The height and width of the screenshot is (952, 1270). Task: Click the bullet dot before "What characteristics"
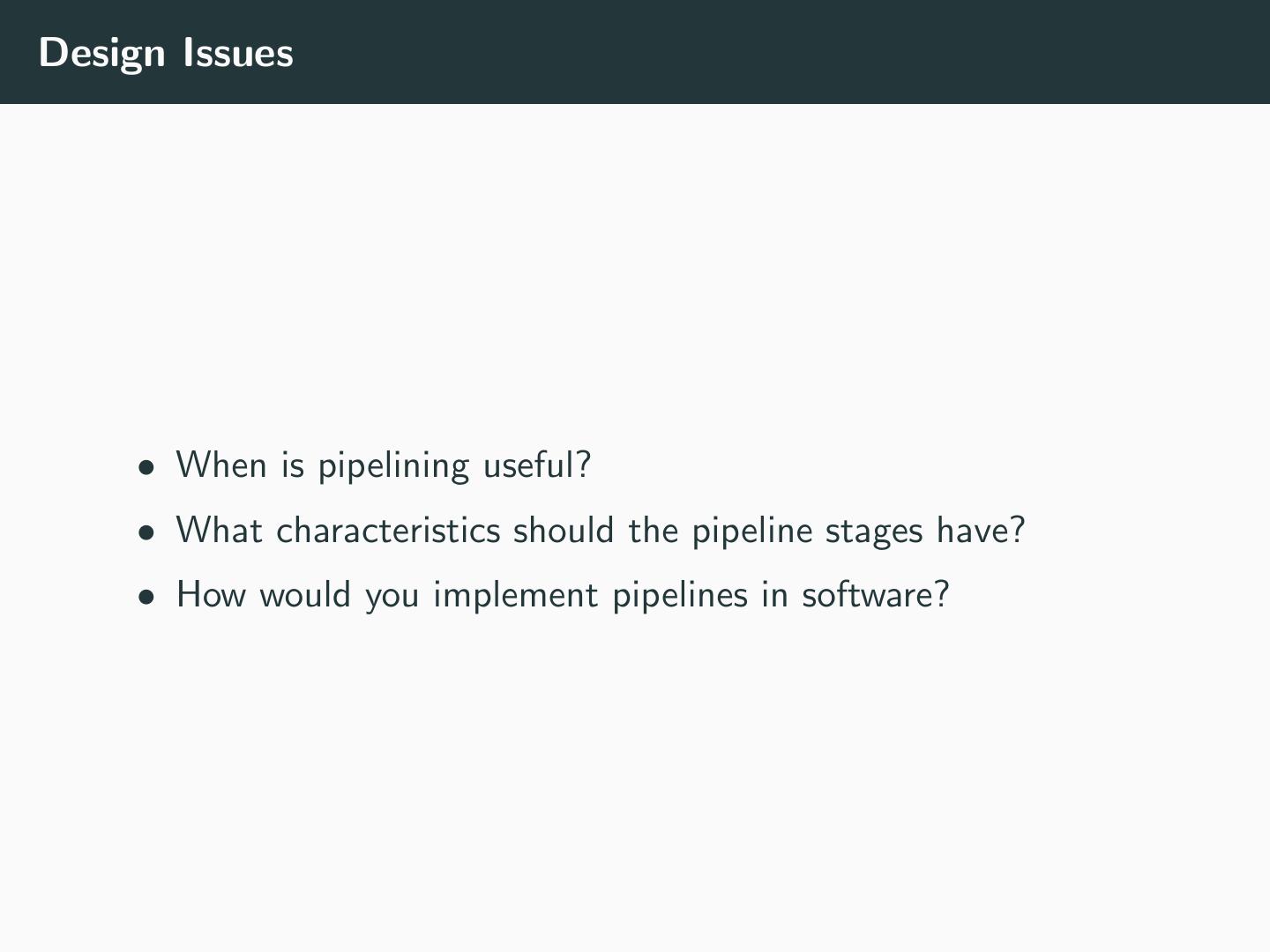[146, 533]
